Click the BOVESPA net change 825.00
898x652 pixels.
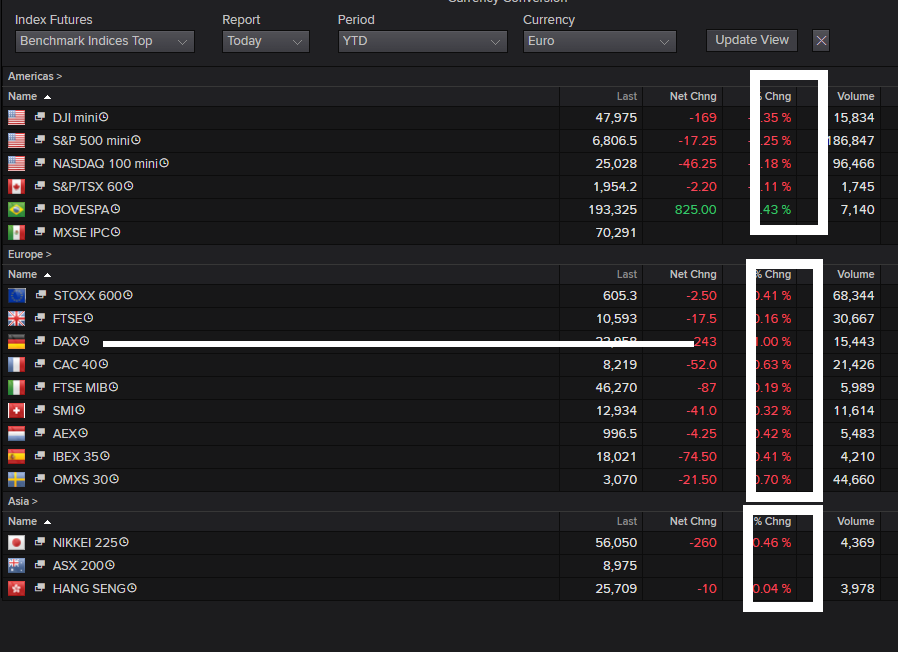tap(695, 210)
